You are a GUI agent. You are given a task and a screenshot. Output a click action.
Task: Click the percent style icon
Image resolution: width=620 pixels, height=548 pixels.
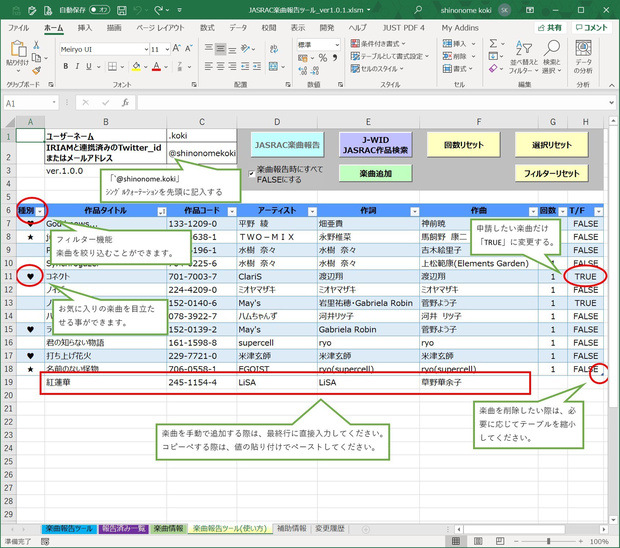[x=323, y=58]
